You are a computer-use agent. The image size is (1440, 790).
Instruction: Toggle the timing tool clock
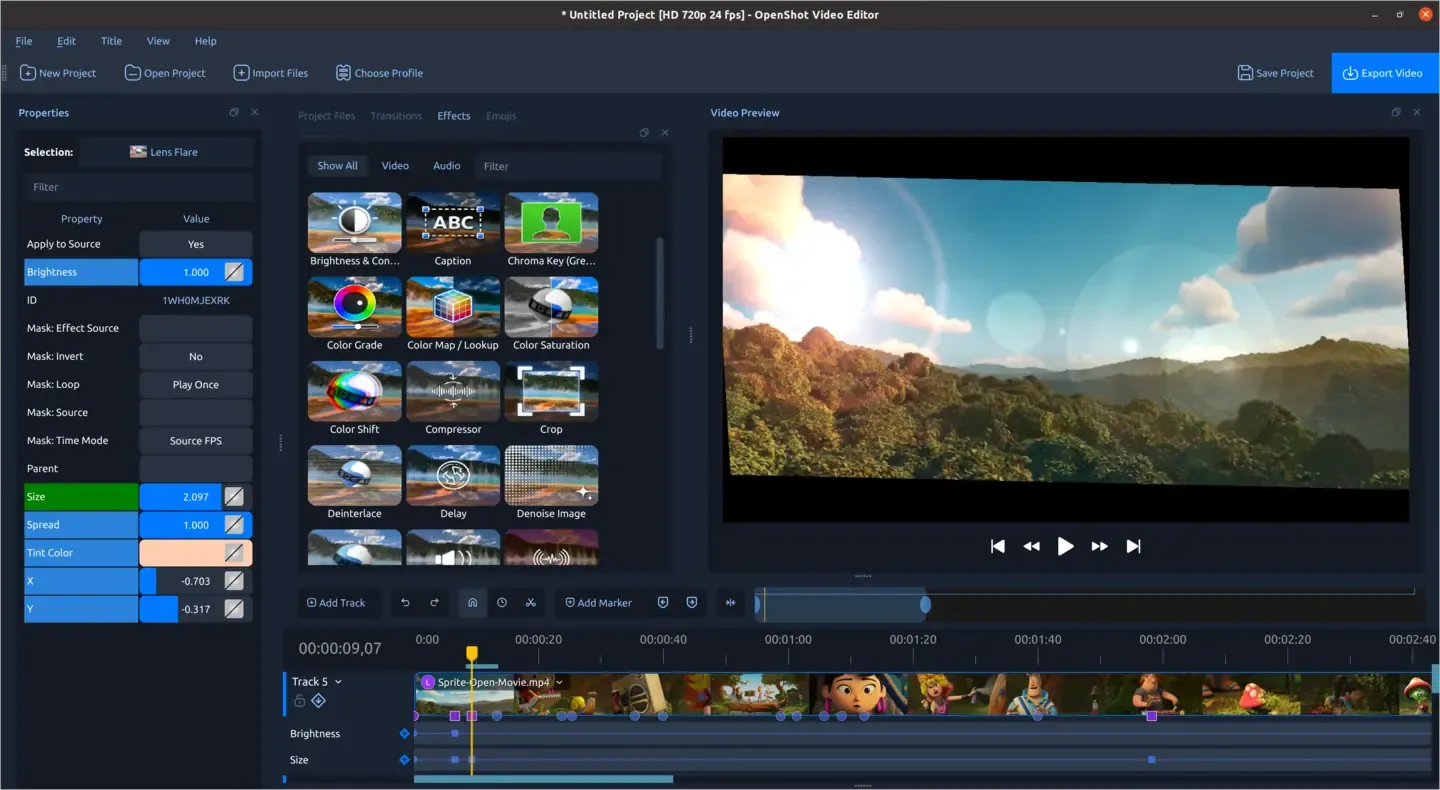(502, 603)
